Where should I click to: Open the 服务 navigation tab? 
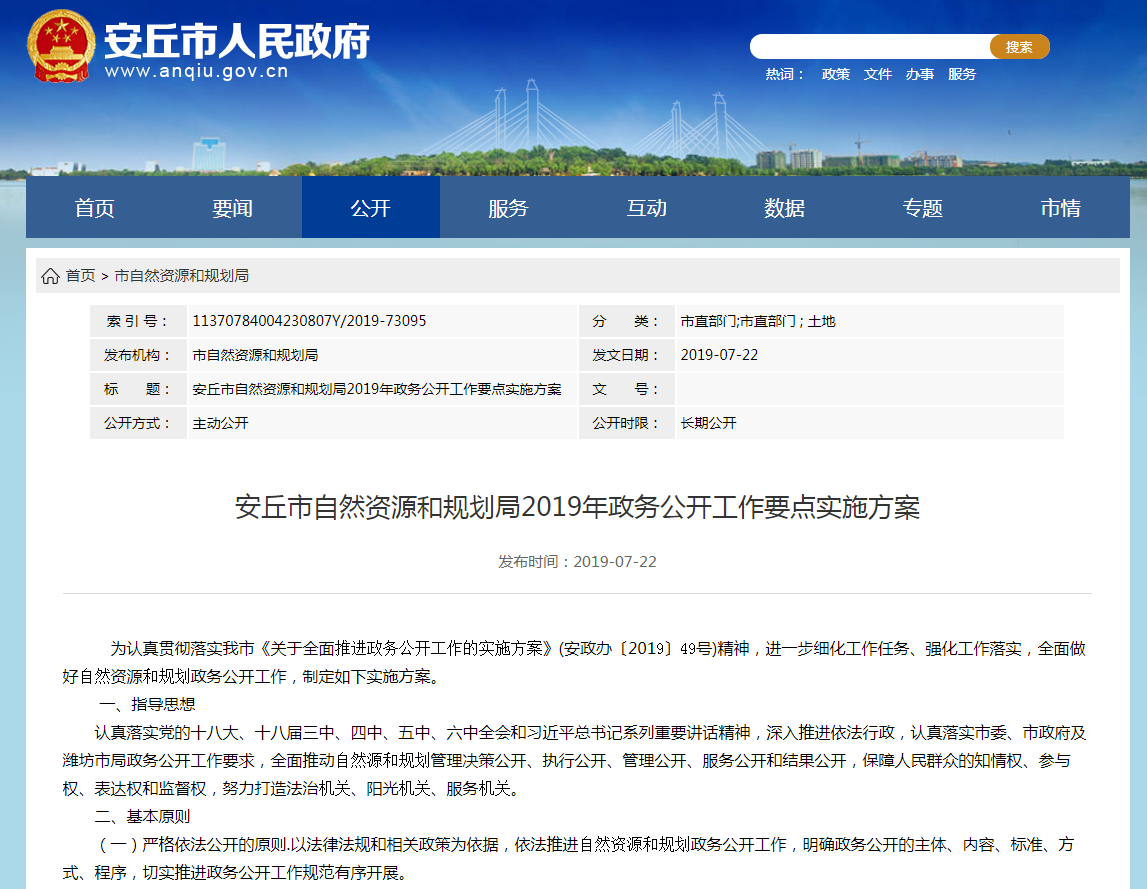[x=508, y=208]
